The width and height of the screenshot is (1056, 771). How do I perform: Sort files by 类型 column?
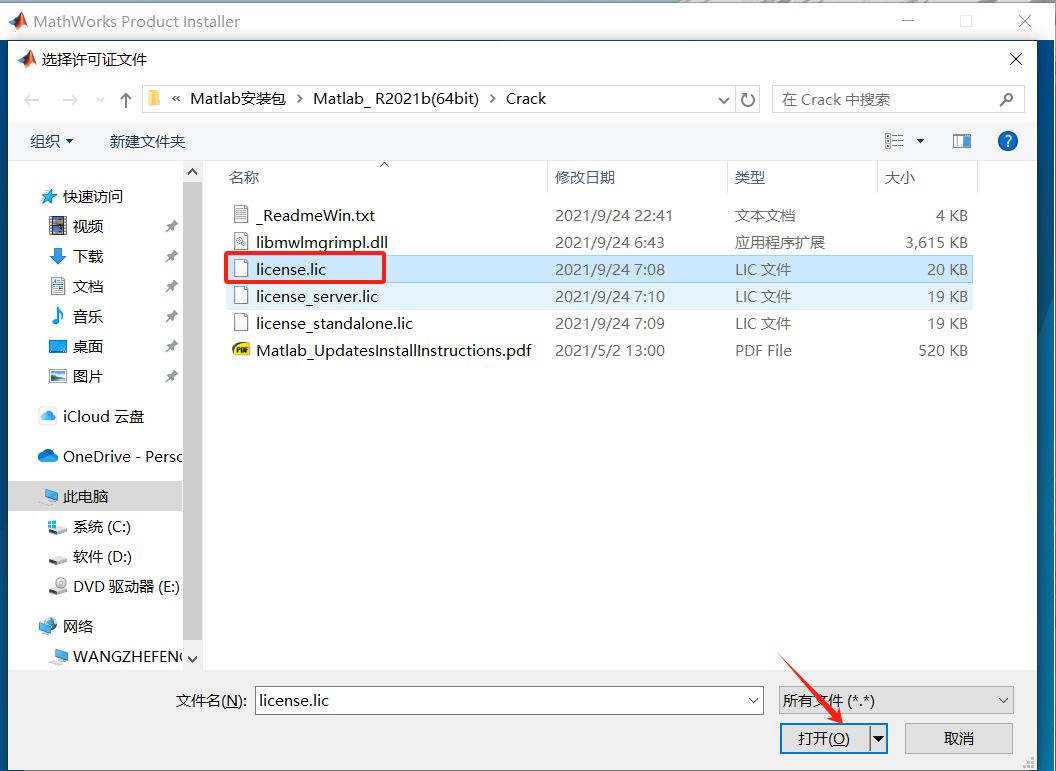[x=750, y=178]
